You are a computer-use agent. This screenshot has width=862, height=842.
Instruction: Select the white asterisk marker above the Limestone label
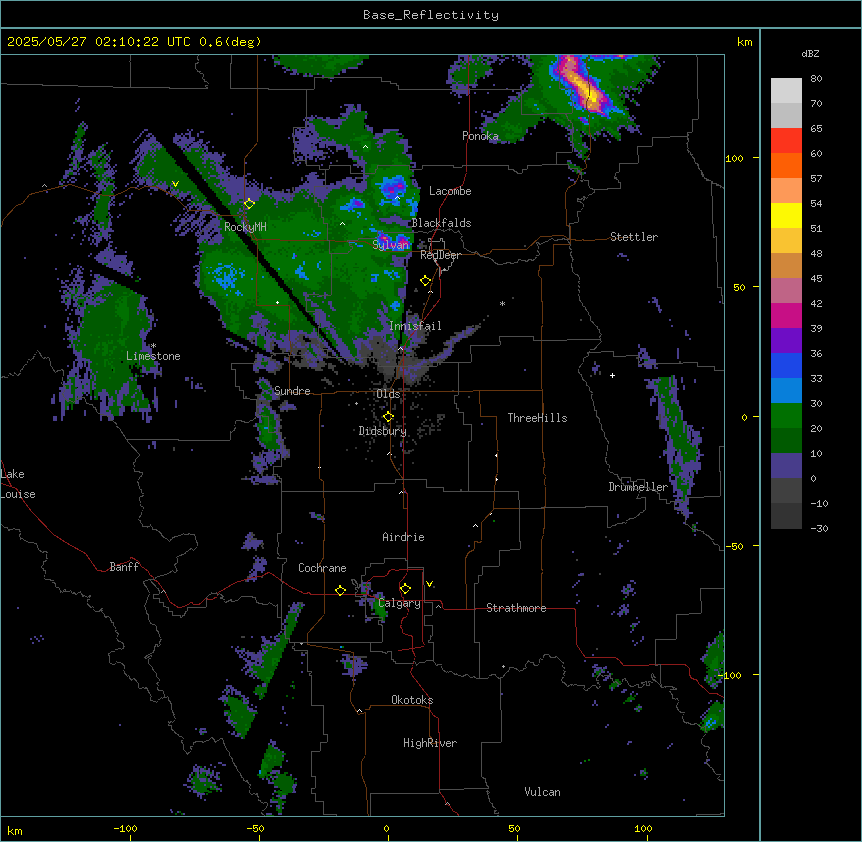click(x=153, y=346)
